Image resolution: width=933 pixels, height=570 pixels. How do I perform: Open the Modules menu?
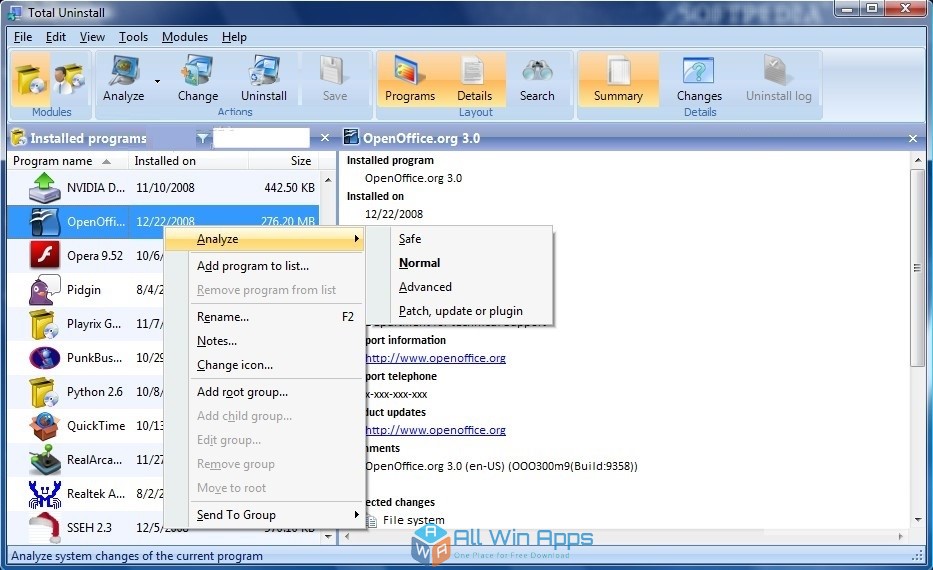click(184, 37)
